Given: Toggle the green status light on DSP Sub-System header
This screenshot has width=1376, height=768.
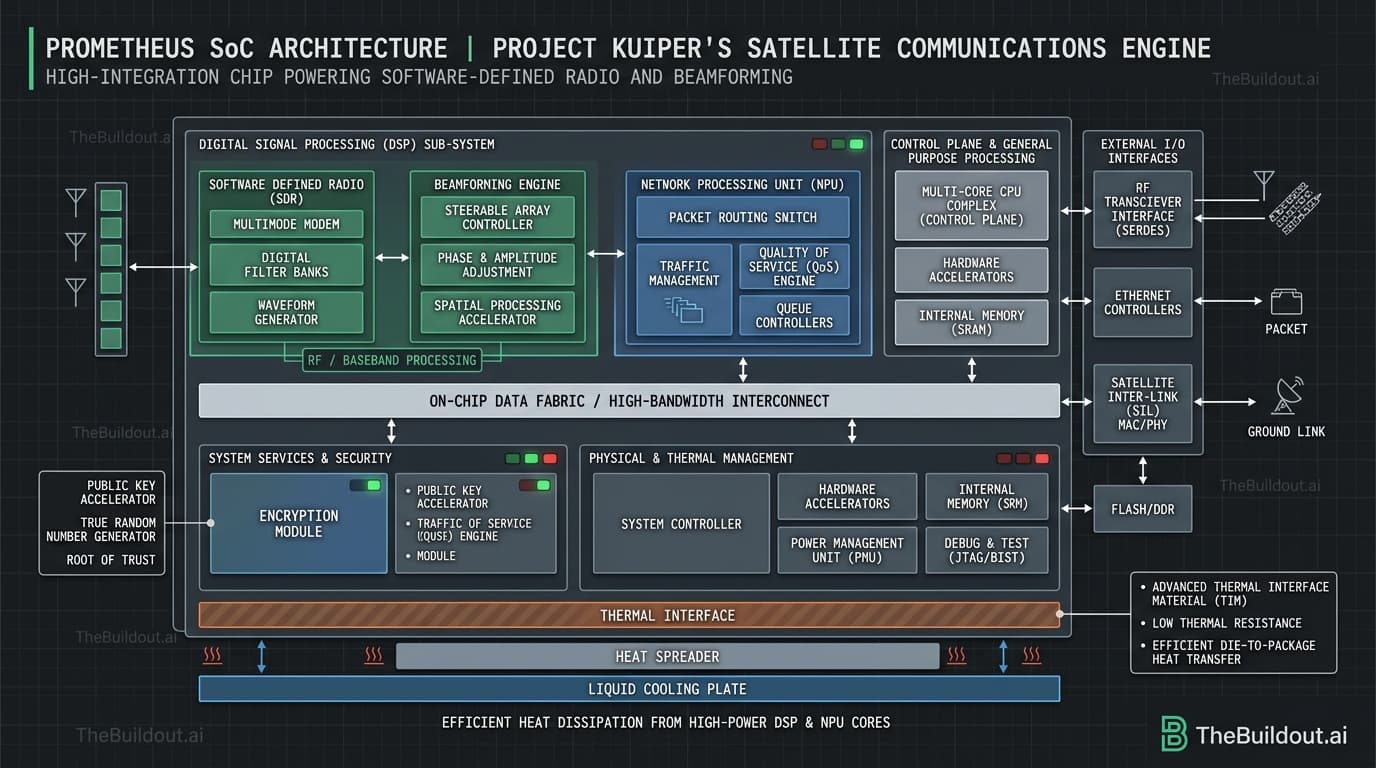Looking at the screenshot, I should [x=855, y=144].
